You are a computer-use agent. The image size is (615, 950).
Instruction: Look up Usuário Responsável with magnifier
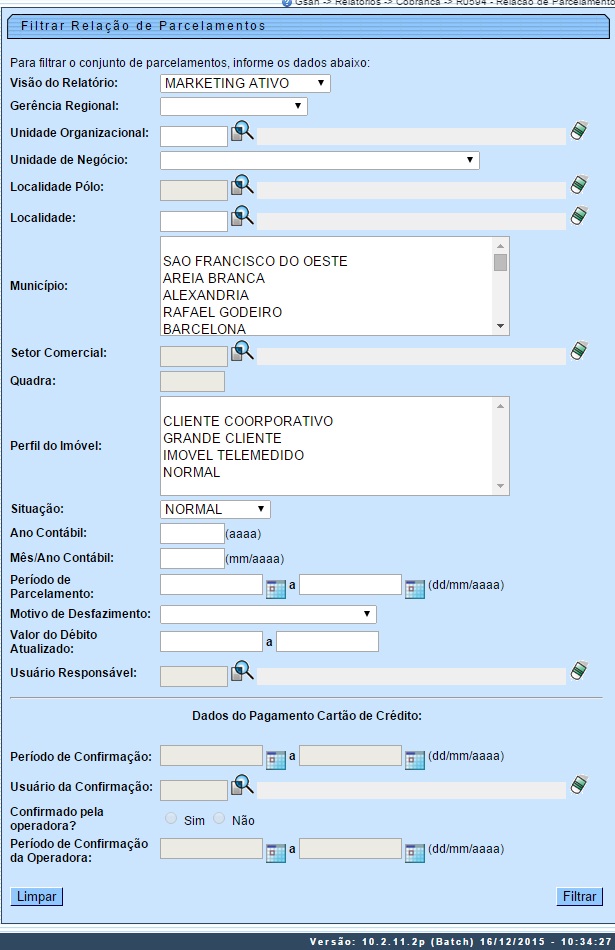coord(242,671)
